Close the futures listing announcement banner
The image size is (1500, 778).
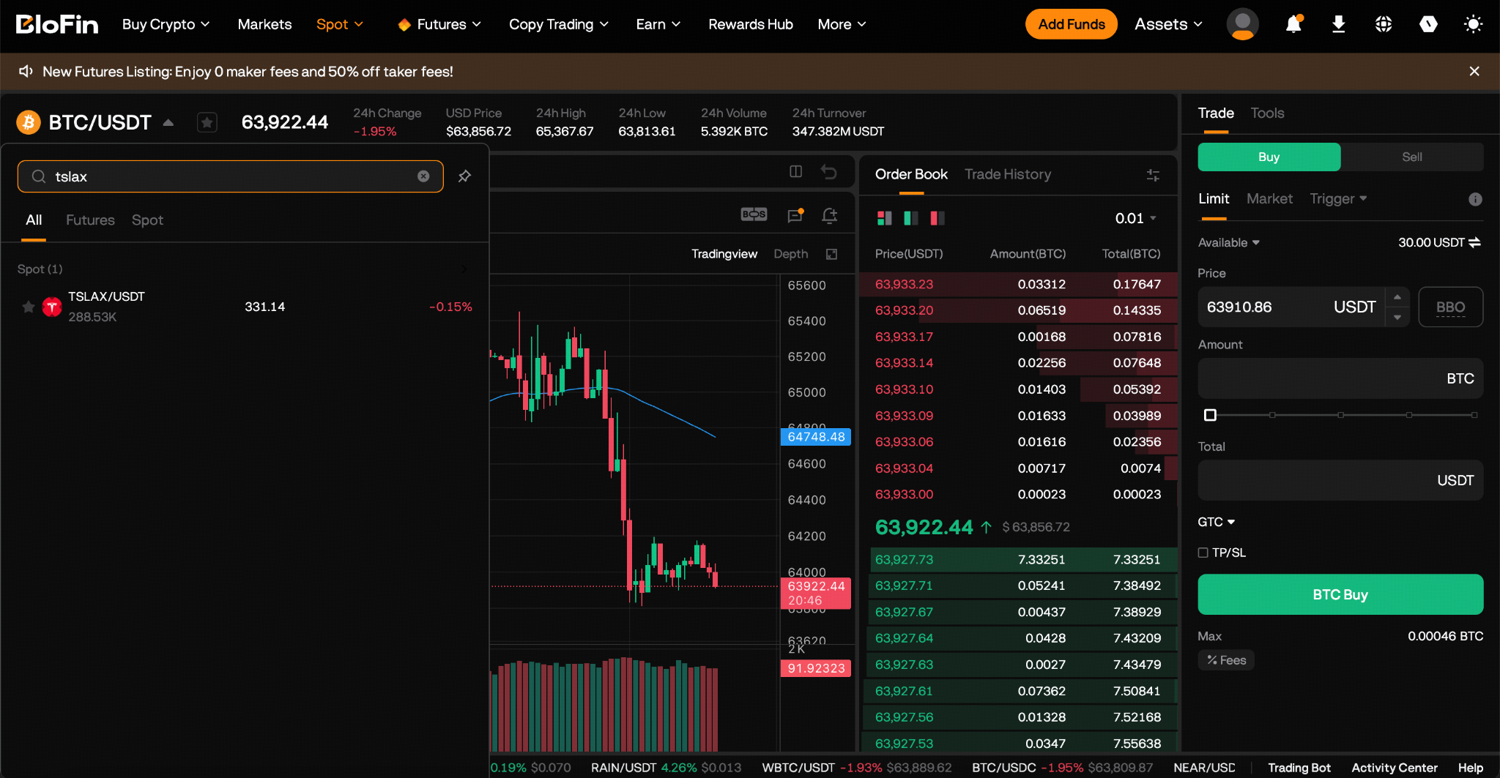click(x=1474, y=71)
